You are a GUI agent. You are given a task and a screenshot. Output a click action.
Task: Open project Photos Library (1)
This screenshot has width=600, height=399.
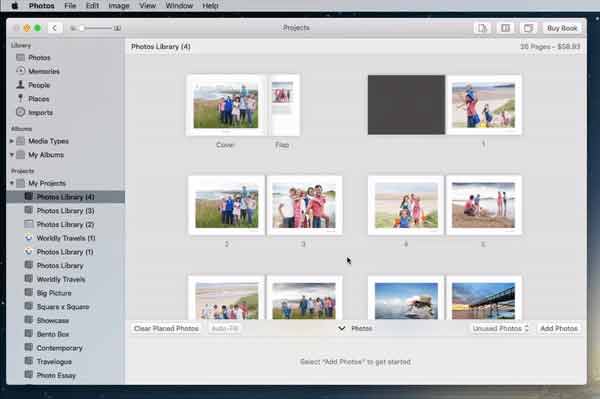pyautogui.click(x=65, y=252)
